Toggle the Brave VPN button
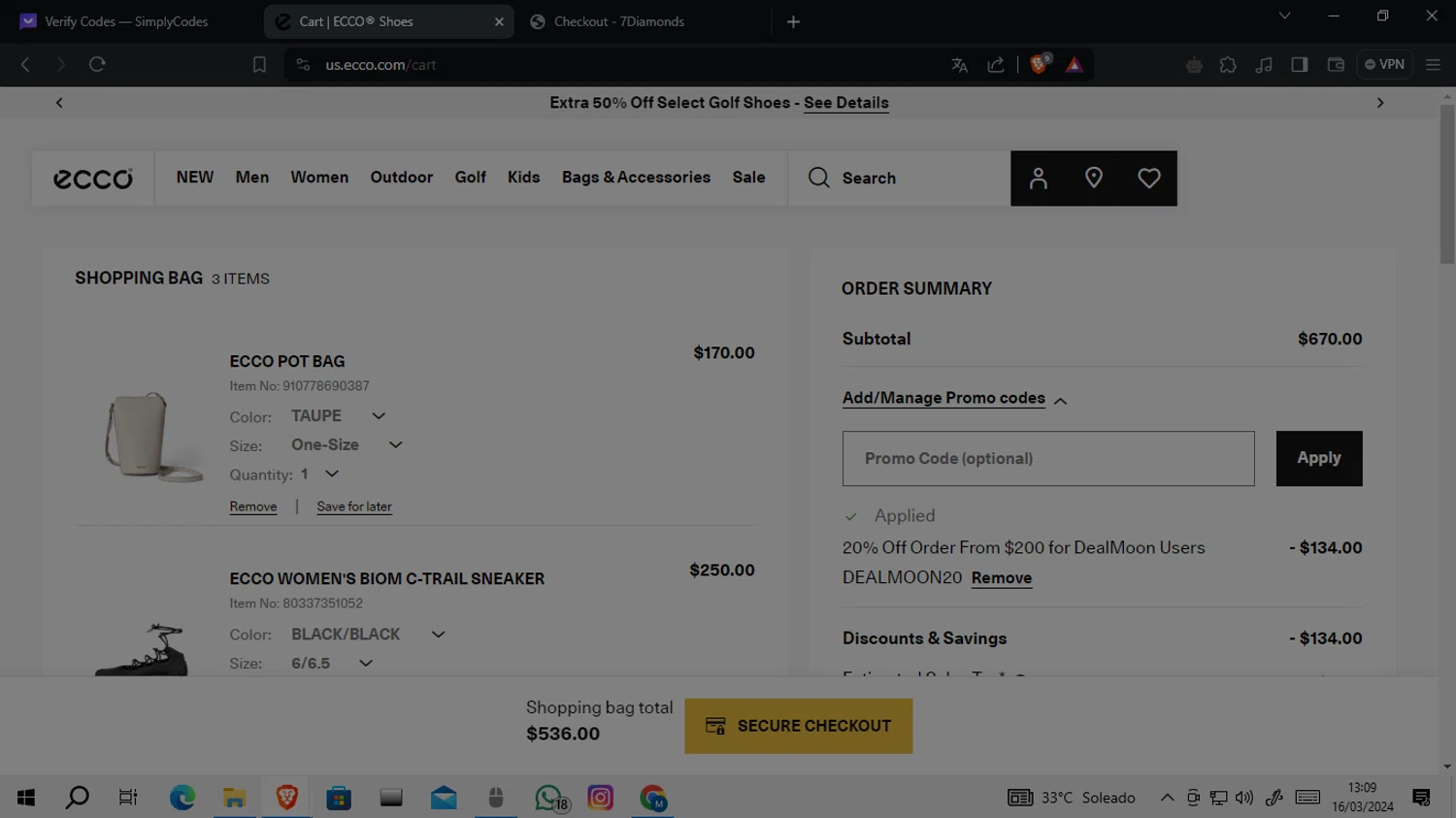Image resolution: width=1456 pixels, height=818 pixels. (x=1385, y=65)
